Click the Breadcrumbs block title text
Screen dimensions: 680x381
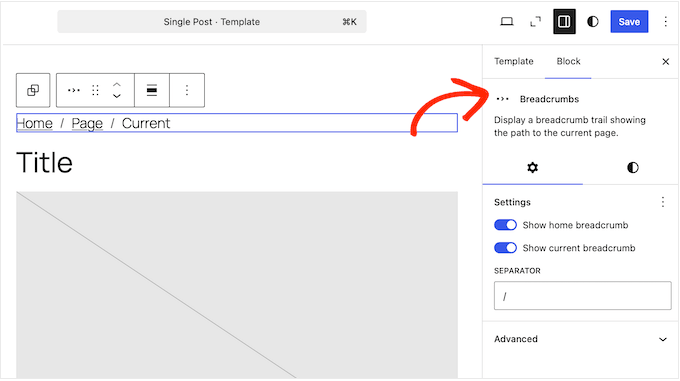(x=549, y=99)
